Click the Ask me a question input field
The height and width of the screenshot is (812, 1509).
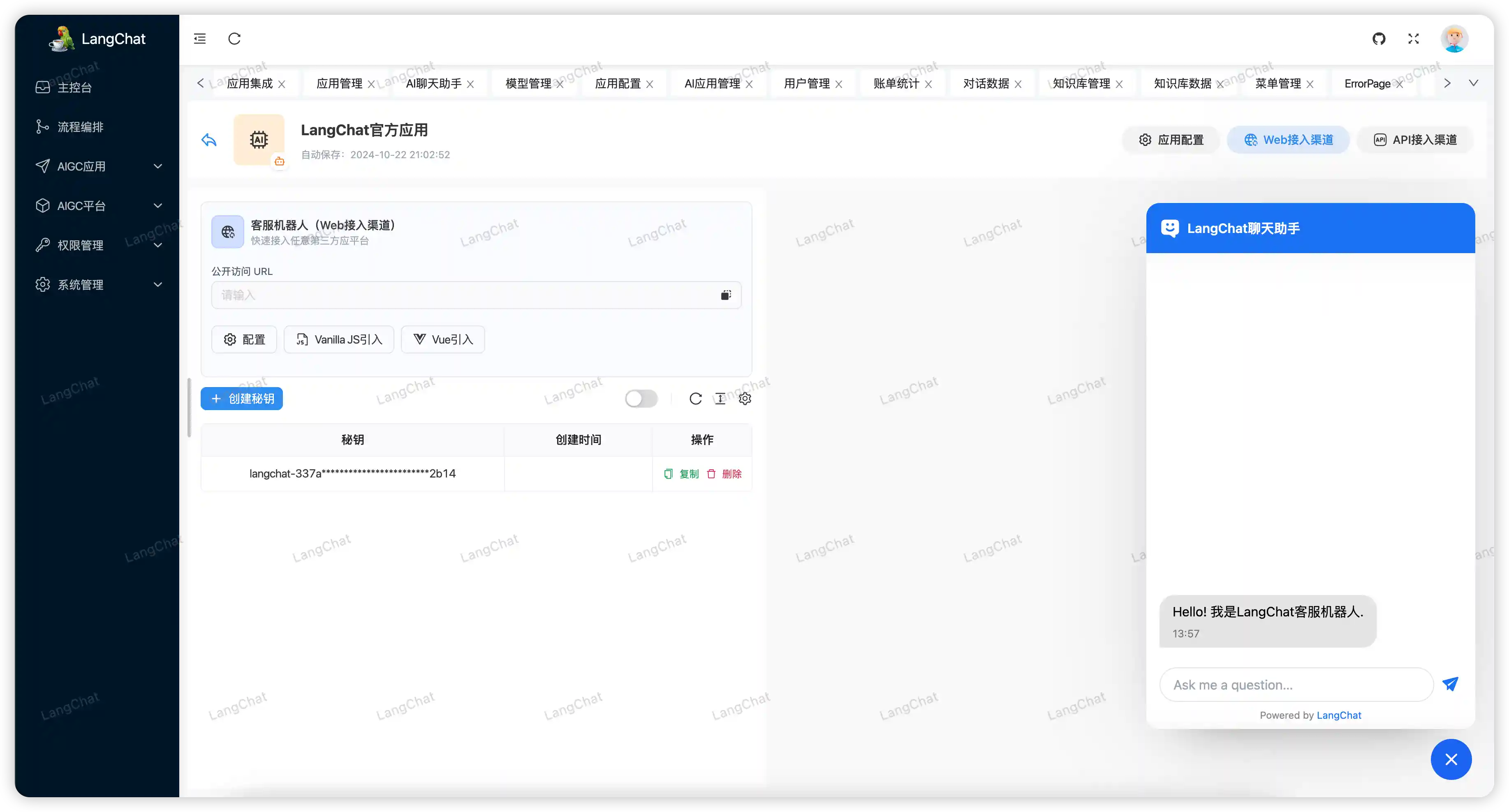tap(1295, 685)
